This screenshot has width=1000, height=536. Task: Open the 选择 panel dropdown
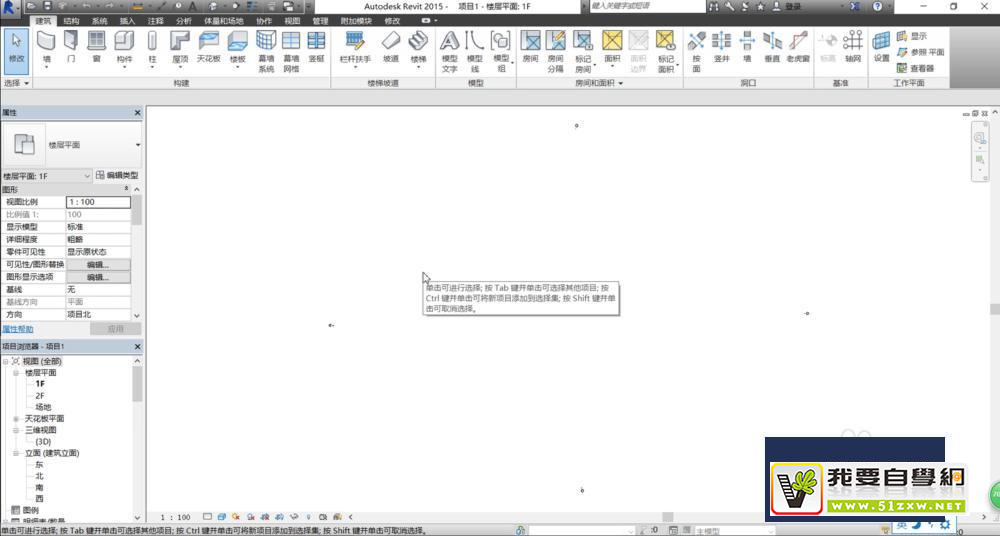coord(17,84)
